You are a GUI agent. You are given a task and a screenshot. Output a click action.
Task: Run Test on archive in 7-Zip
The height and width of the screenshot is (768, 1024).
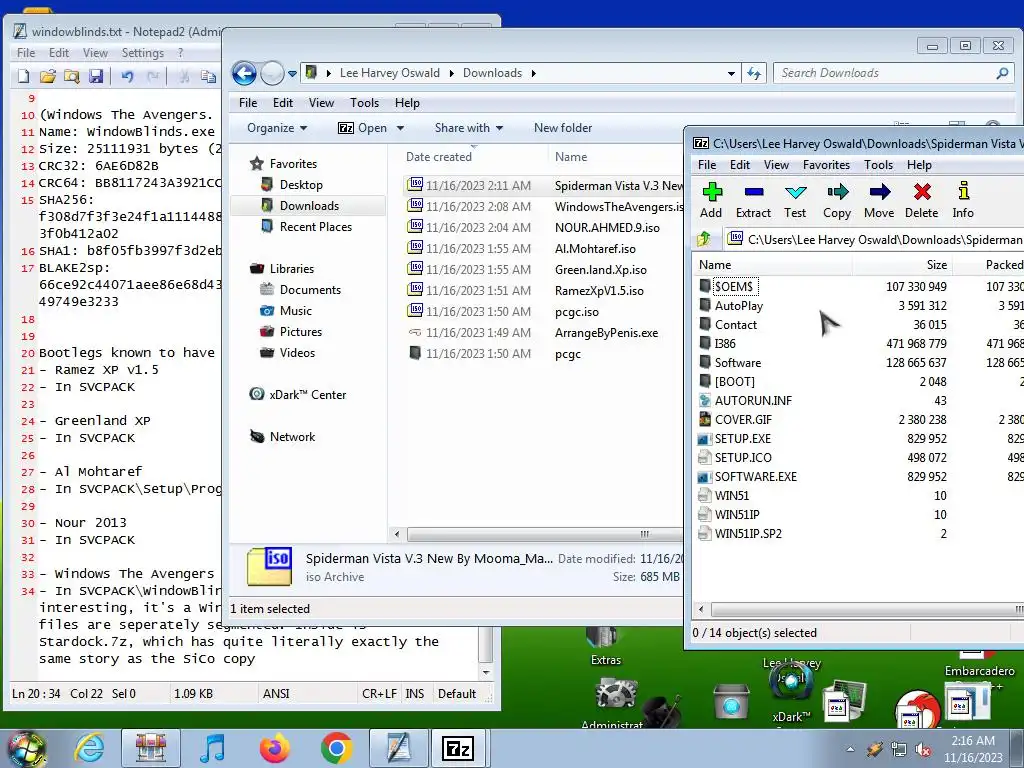coord(795,200)
